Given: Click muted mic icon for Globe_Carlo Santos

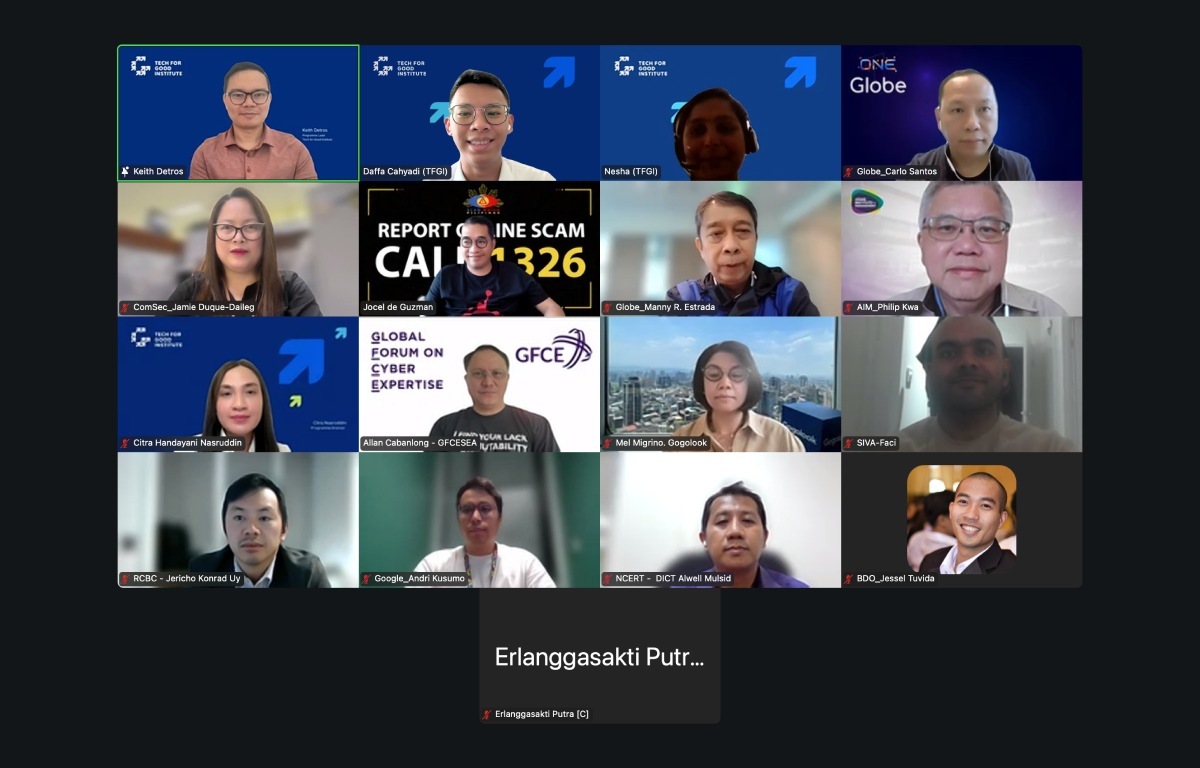Looking at the screenshot, I should [x=849, y=172].
